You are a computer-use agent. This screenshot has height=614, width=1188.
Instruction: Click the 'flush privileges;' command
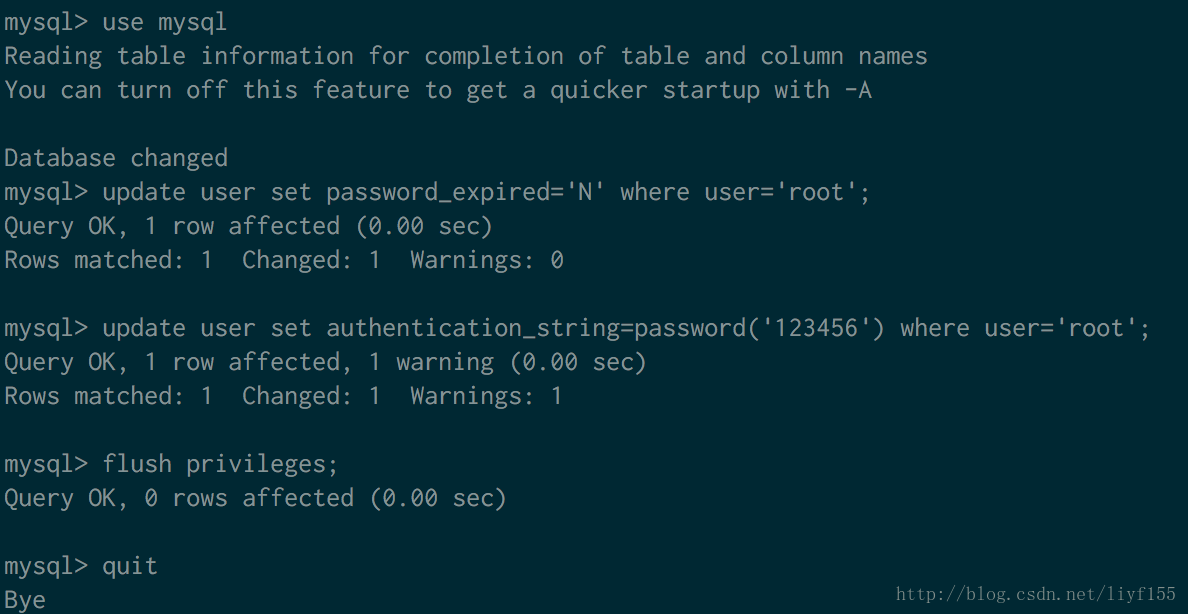coord(220,464)
